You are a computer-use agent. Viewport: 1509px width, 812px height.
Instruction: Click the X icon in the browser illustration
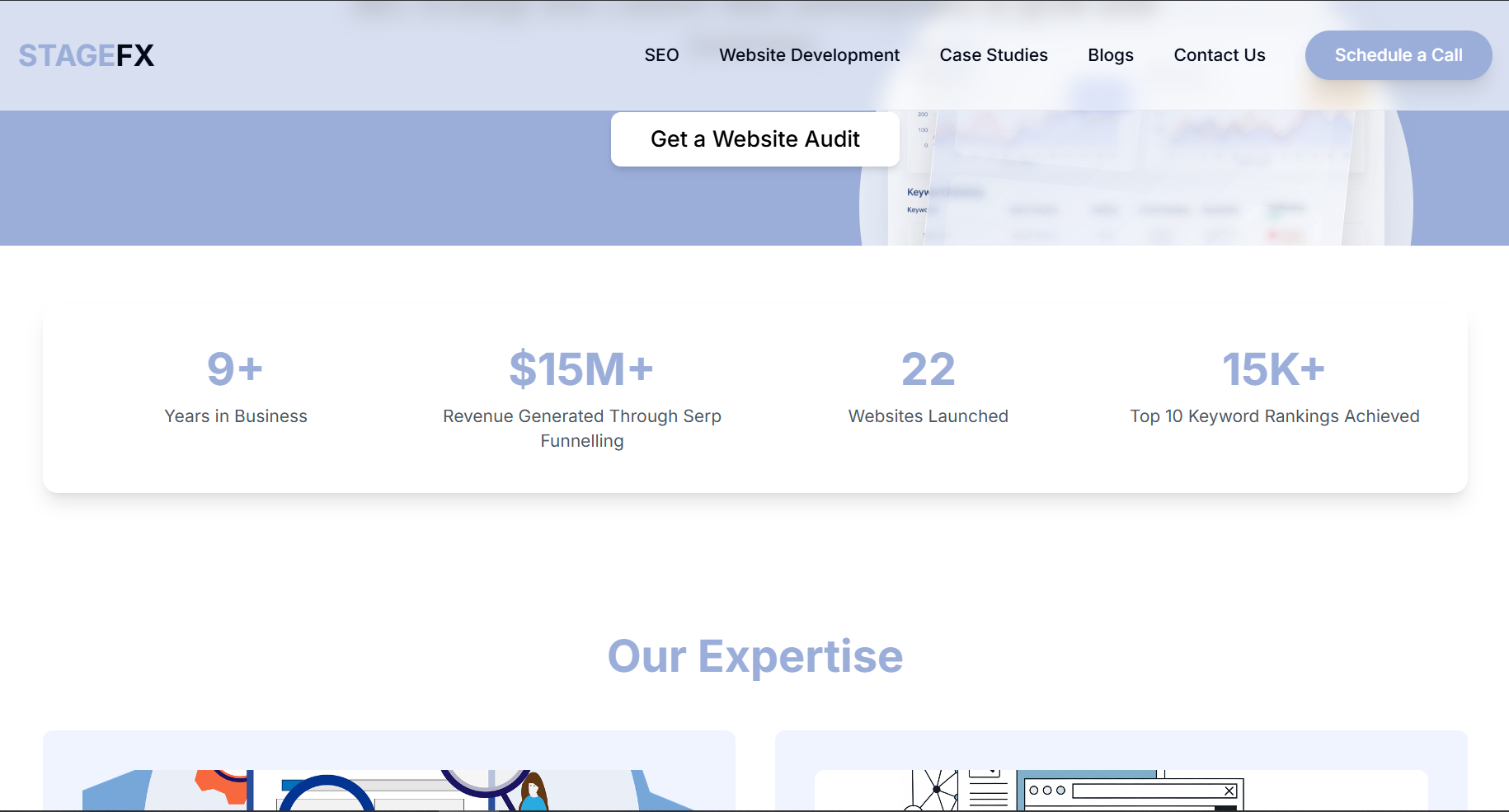[1229, 791]
